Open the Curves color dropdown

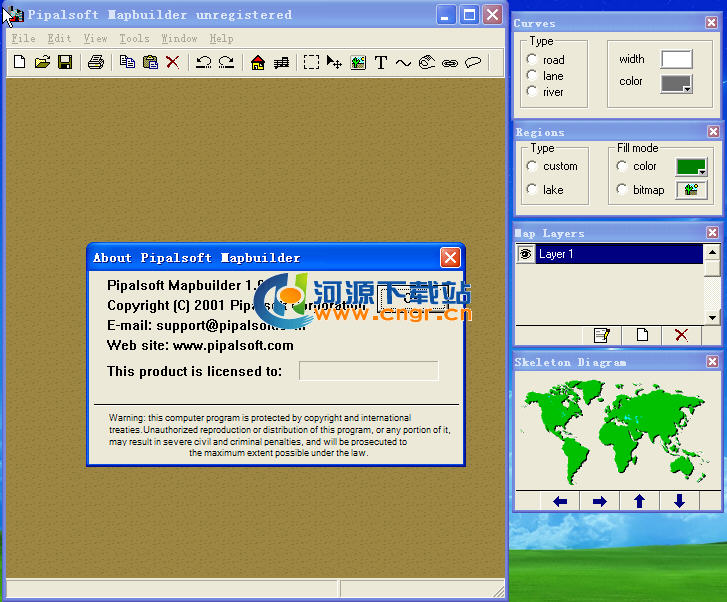677,85
